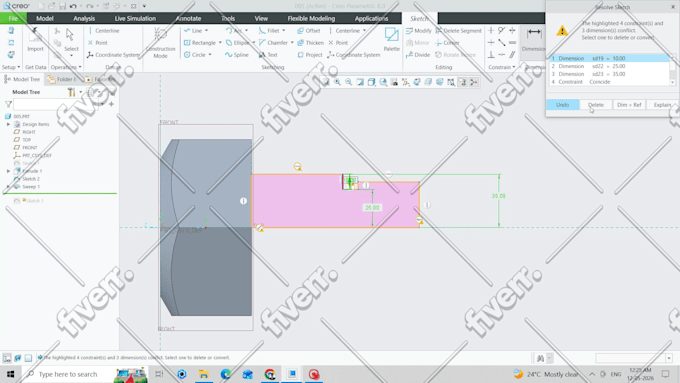Viewport: 680px width, 383px height.
Task: Open the Live Simulation tab
Action: [x=135, y=18]
